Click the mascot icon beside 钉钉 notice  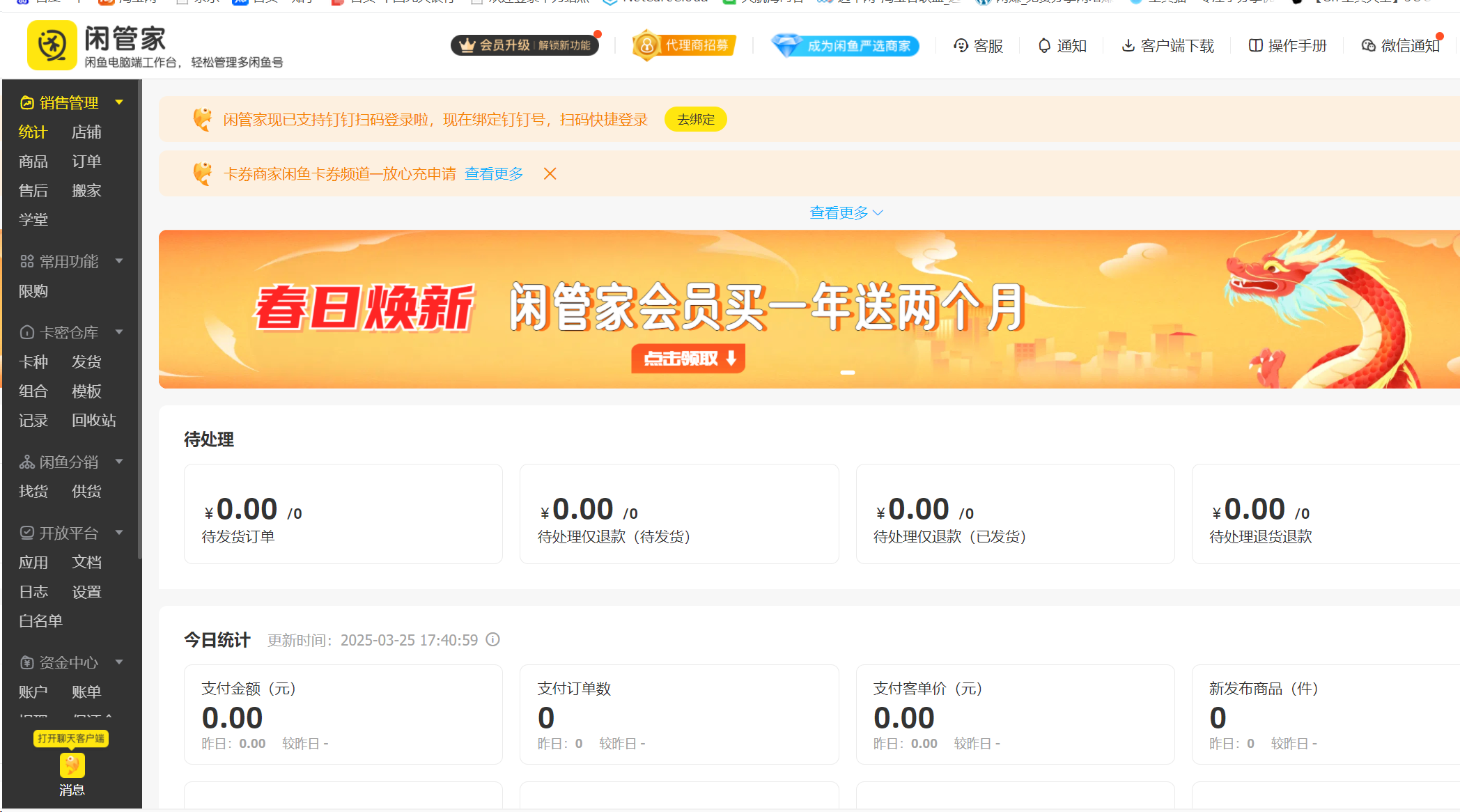point(203,119)
